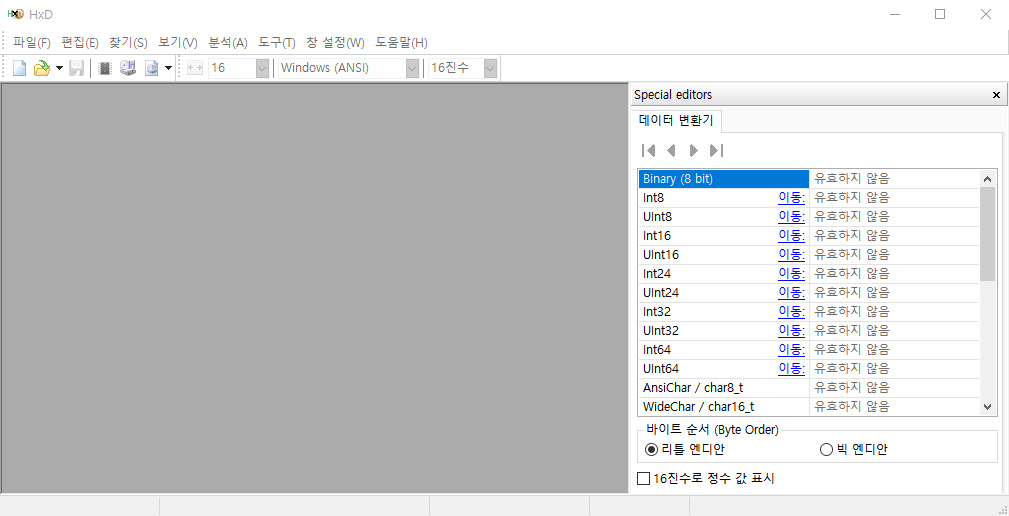Image resolution: width=1009 pixels, height=516 pixels.
Task: Select the Binary (8 bit) row
Action: tap(724, 179)
